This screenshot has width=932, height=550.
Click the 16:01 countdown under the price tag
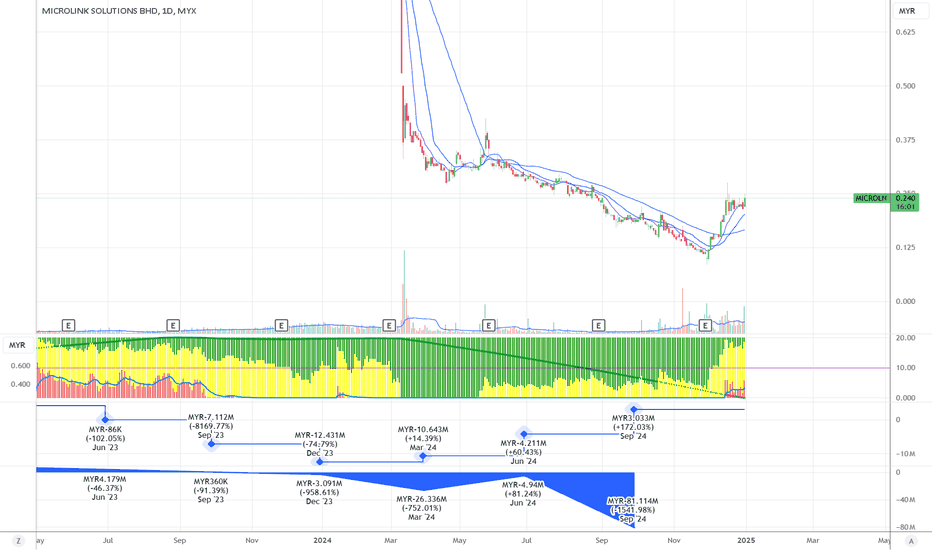[x=905, y=206]
